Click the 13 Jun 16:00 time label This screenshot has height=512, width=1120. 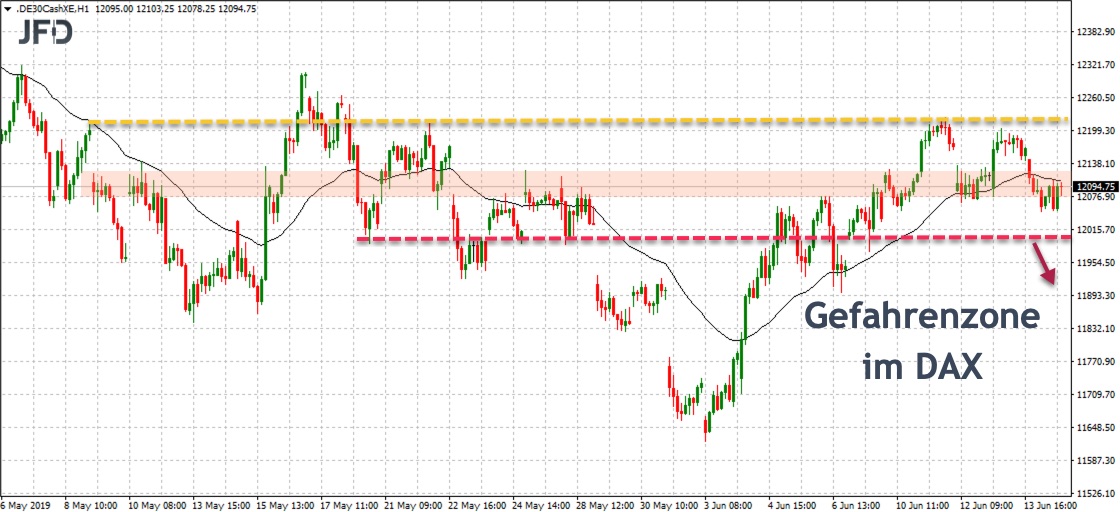1053,504
